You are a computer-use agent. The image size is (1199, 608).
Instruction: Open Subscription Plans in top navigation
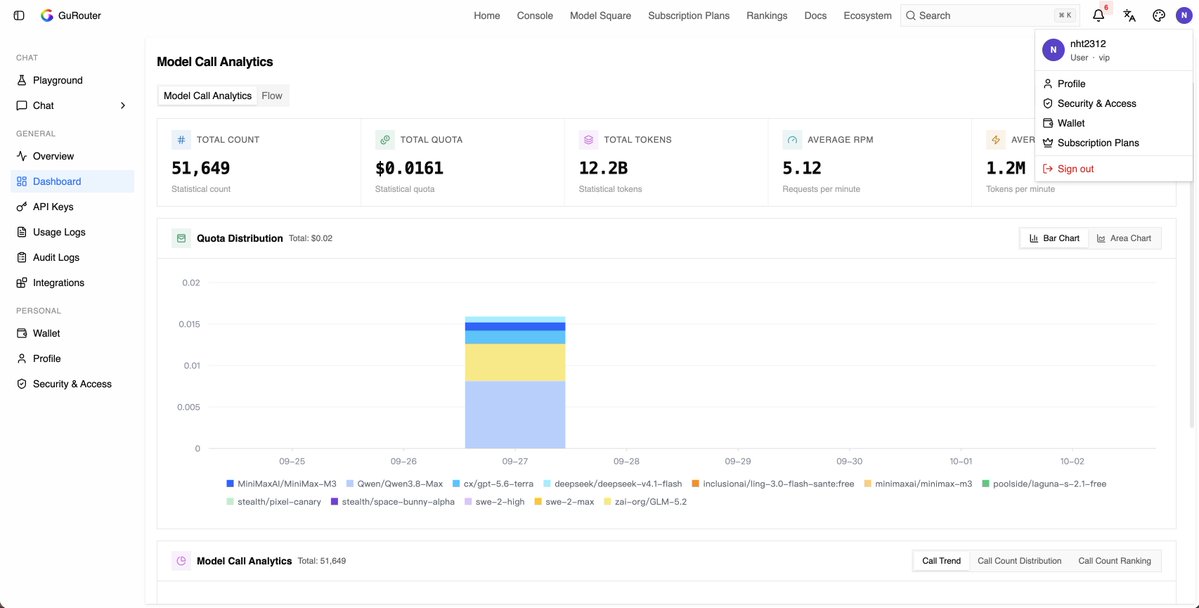pyautogui.click(x=688, y=15)
